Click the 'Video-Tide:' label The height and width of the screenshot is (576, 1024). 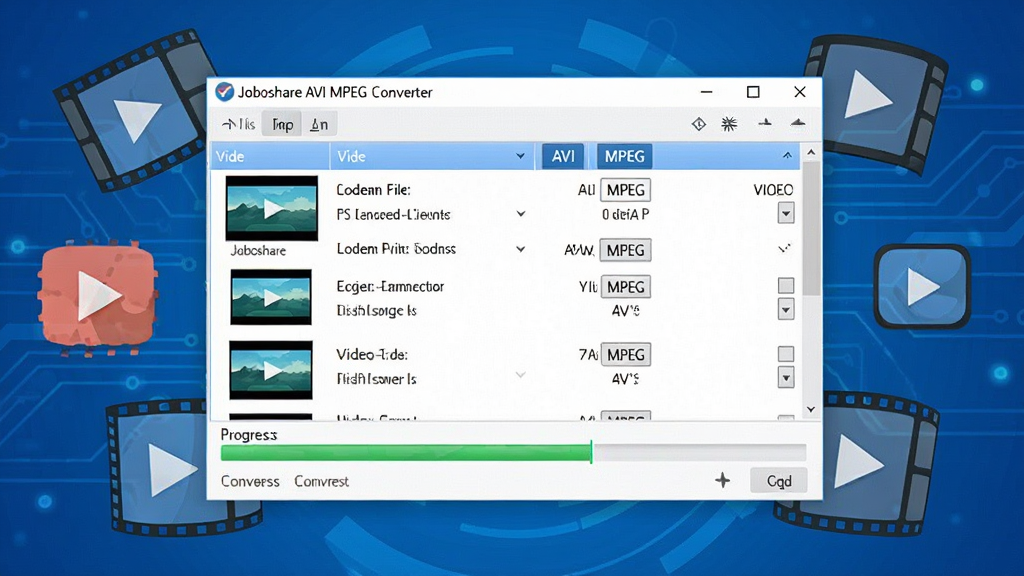(372, 355)
